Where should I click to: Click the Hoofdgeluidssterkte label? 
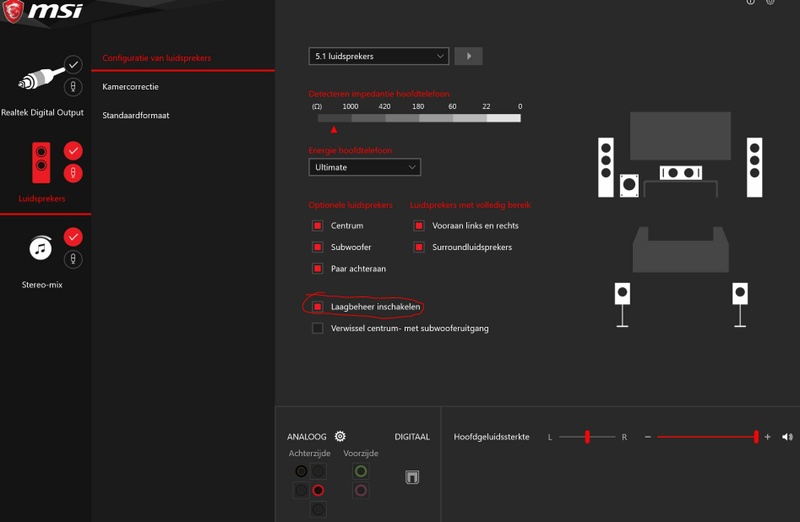(491, 437)
